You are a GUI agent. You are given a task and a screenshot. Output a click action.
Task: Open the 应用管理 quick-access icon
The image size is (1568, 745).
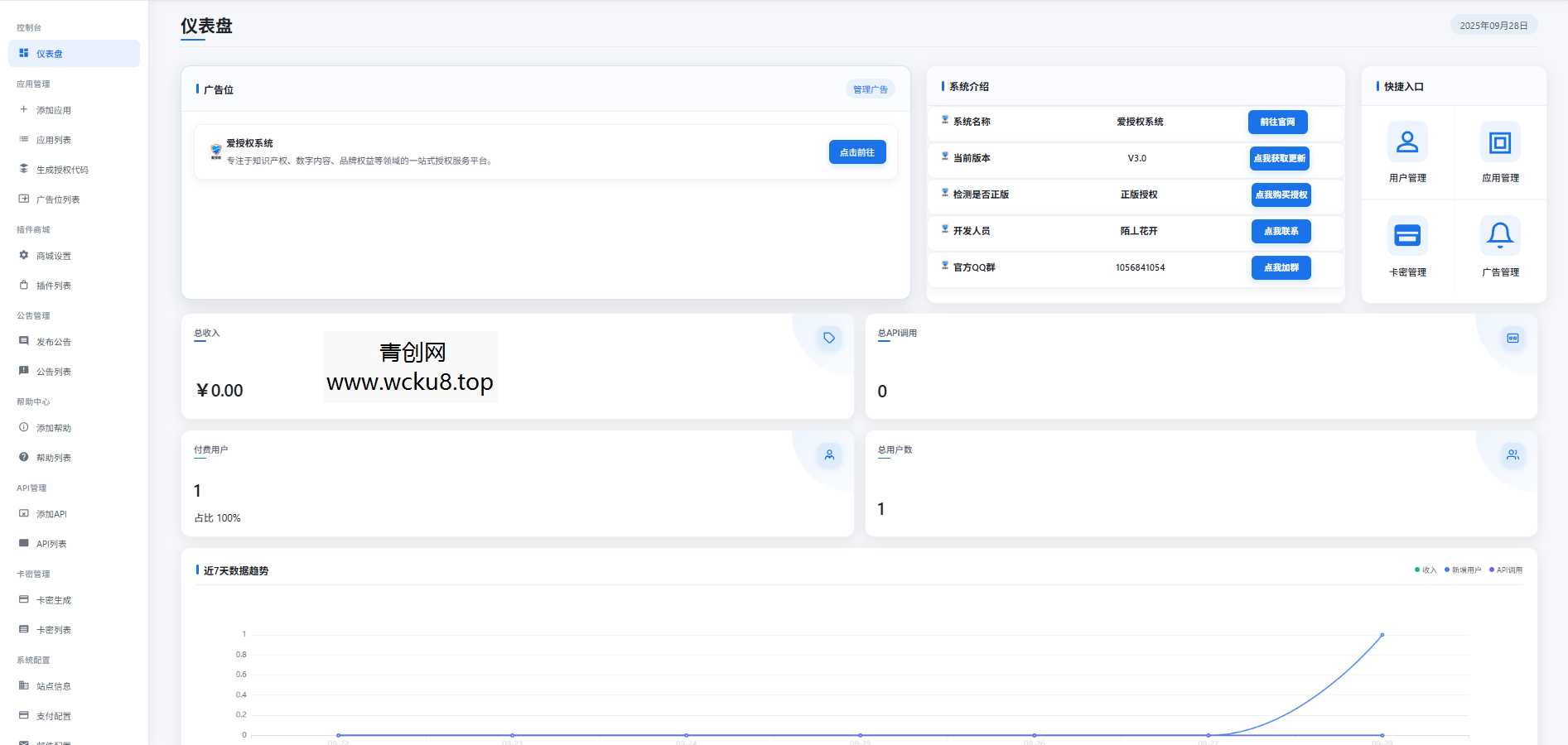tap(1499, 142)
